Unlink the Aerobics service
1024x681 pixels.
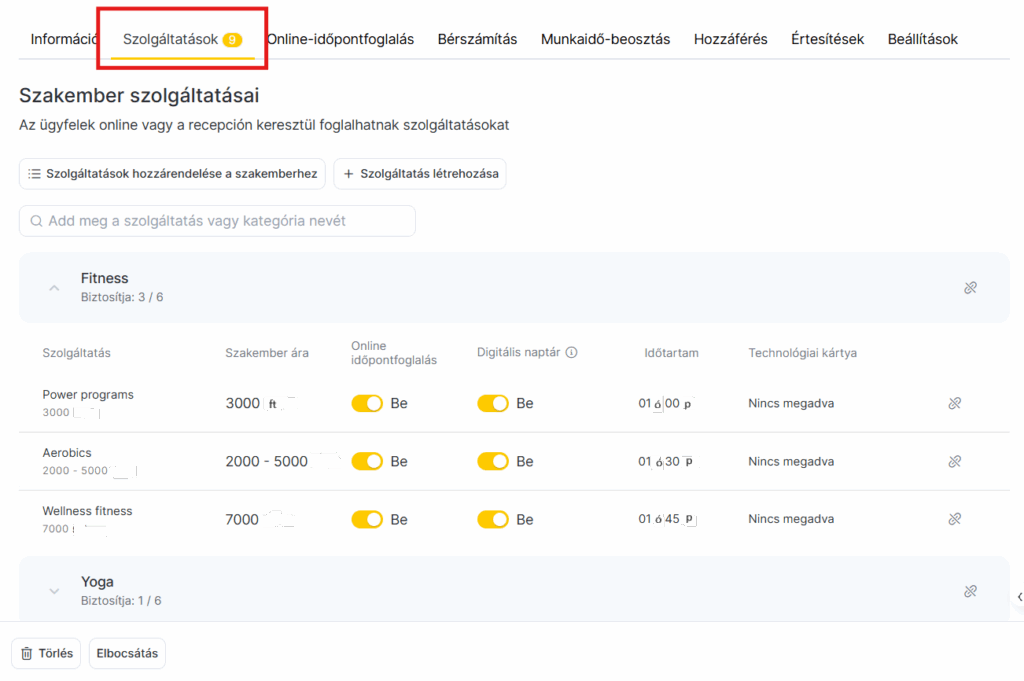(954, 462)
